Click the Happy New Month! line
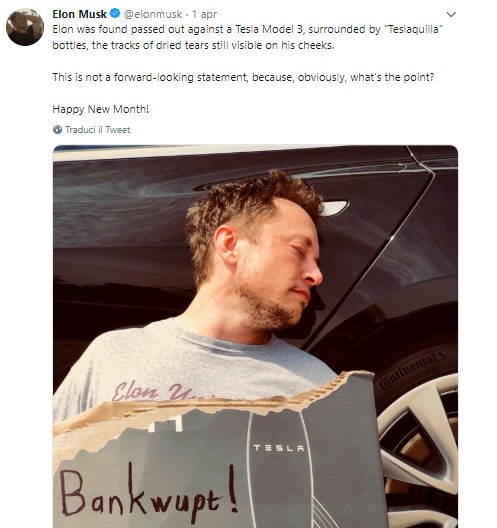 tap(100, 109)
